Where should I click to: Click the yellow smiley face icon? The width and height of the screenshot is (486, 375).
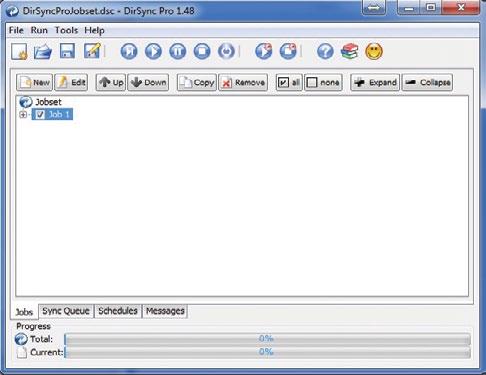(374, 52)
